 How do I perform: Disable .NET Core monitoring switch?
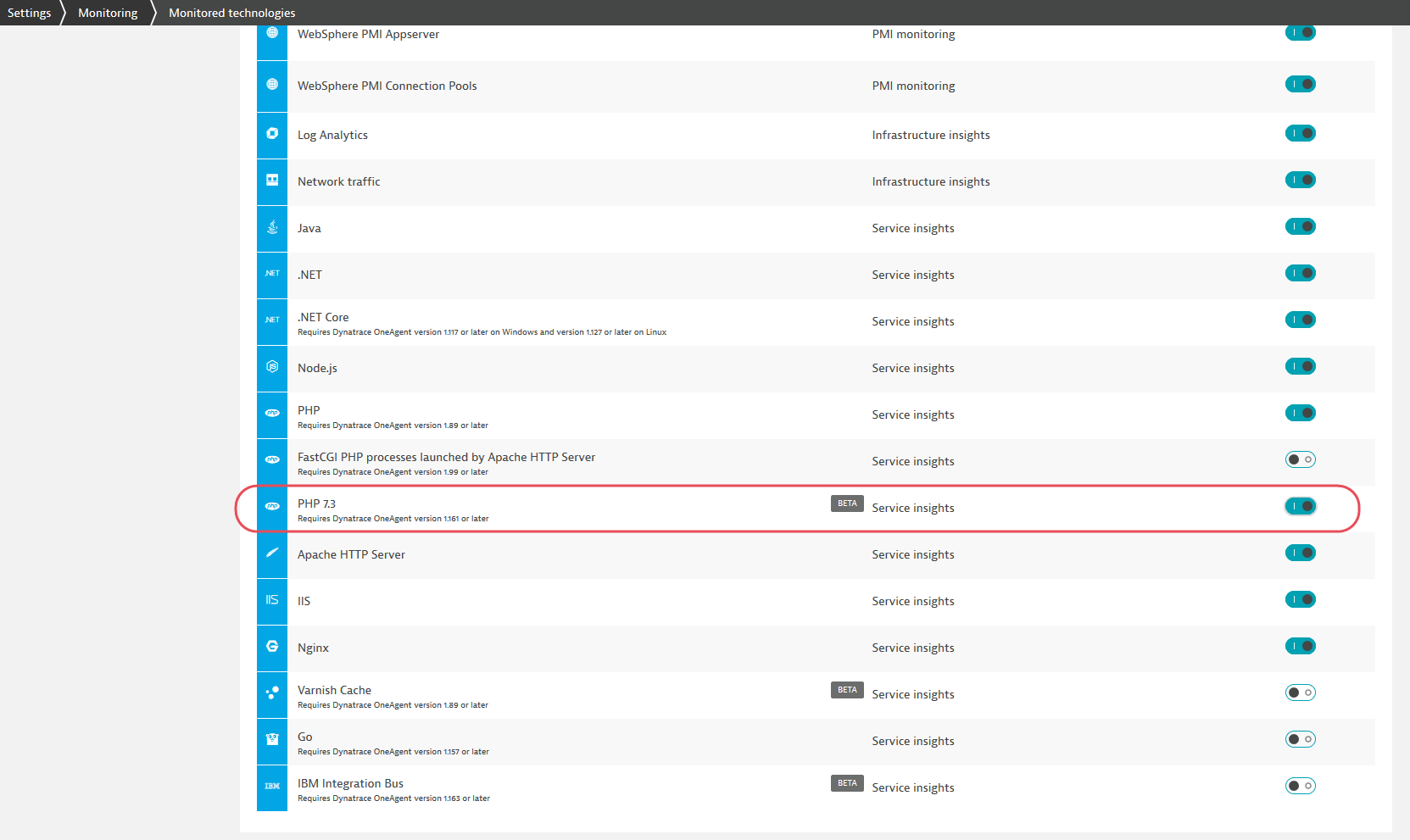pos(1301,320)
